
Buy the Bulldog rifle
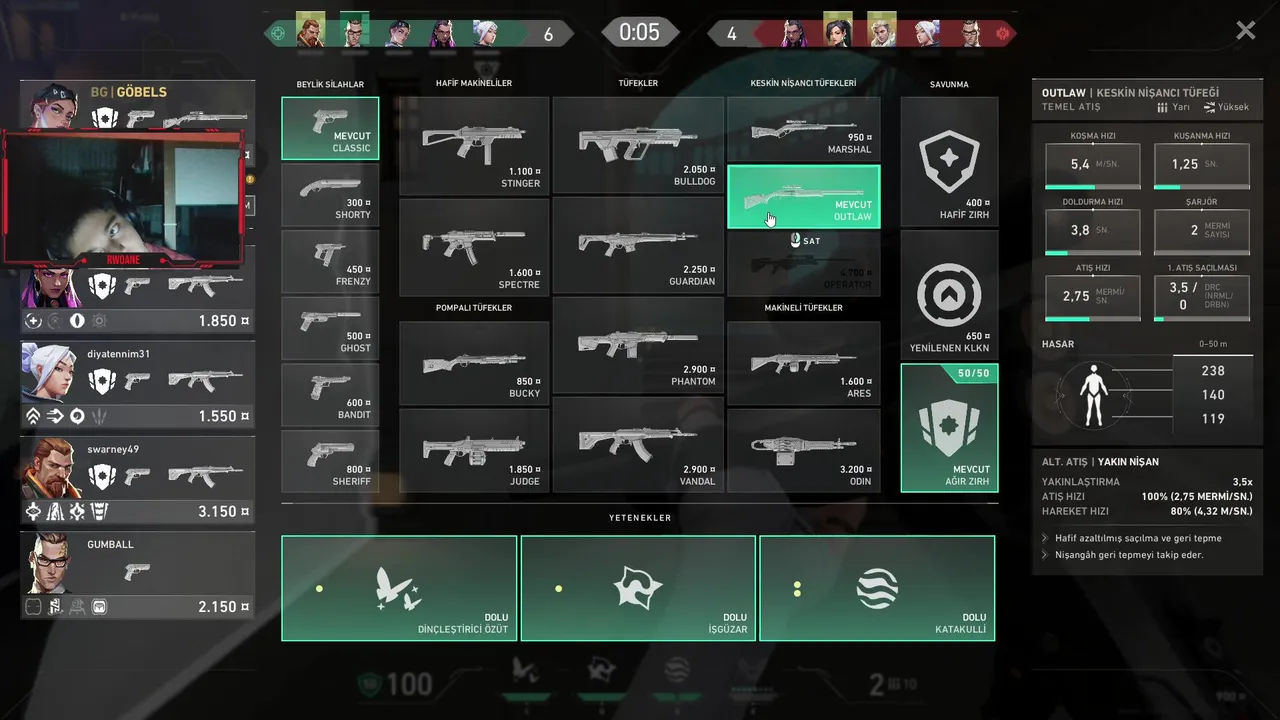click(x=638, y=145)
